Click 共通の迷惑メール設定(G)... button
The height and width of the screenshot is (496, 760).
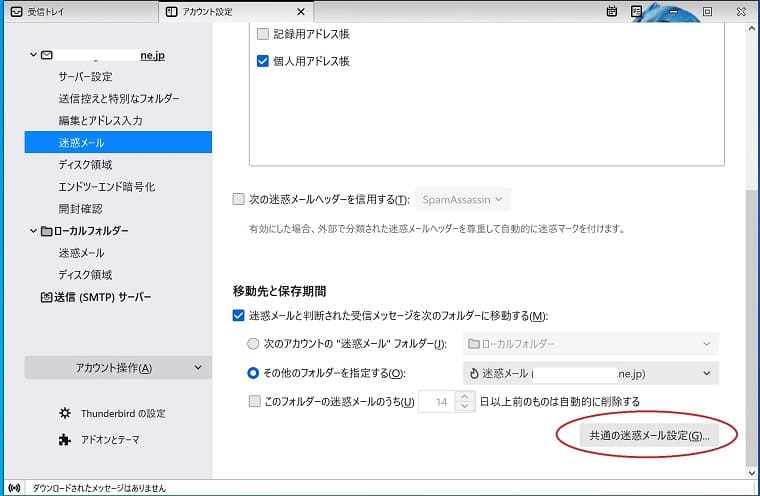click(x=649, y=435)
